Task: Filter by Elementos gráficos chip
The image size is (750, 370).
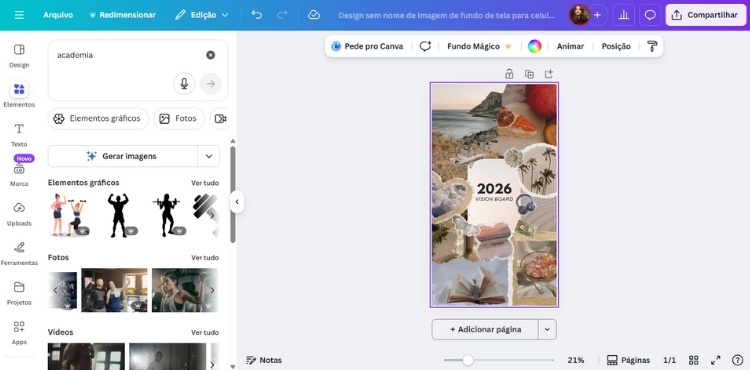Action: 99,119
